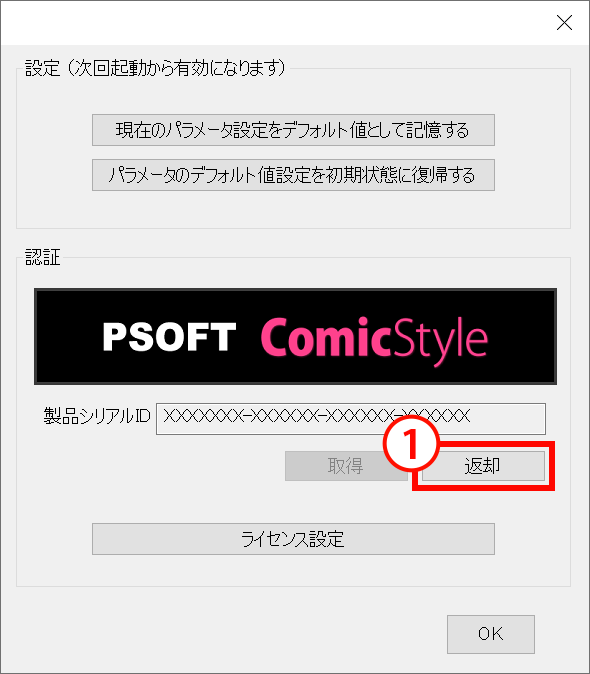Click the 製品シリアルID field label
Viewport: 590px width, 674px height.
tap(97, 416)
